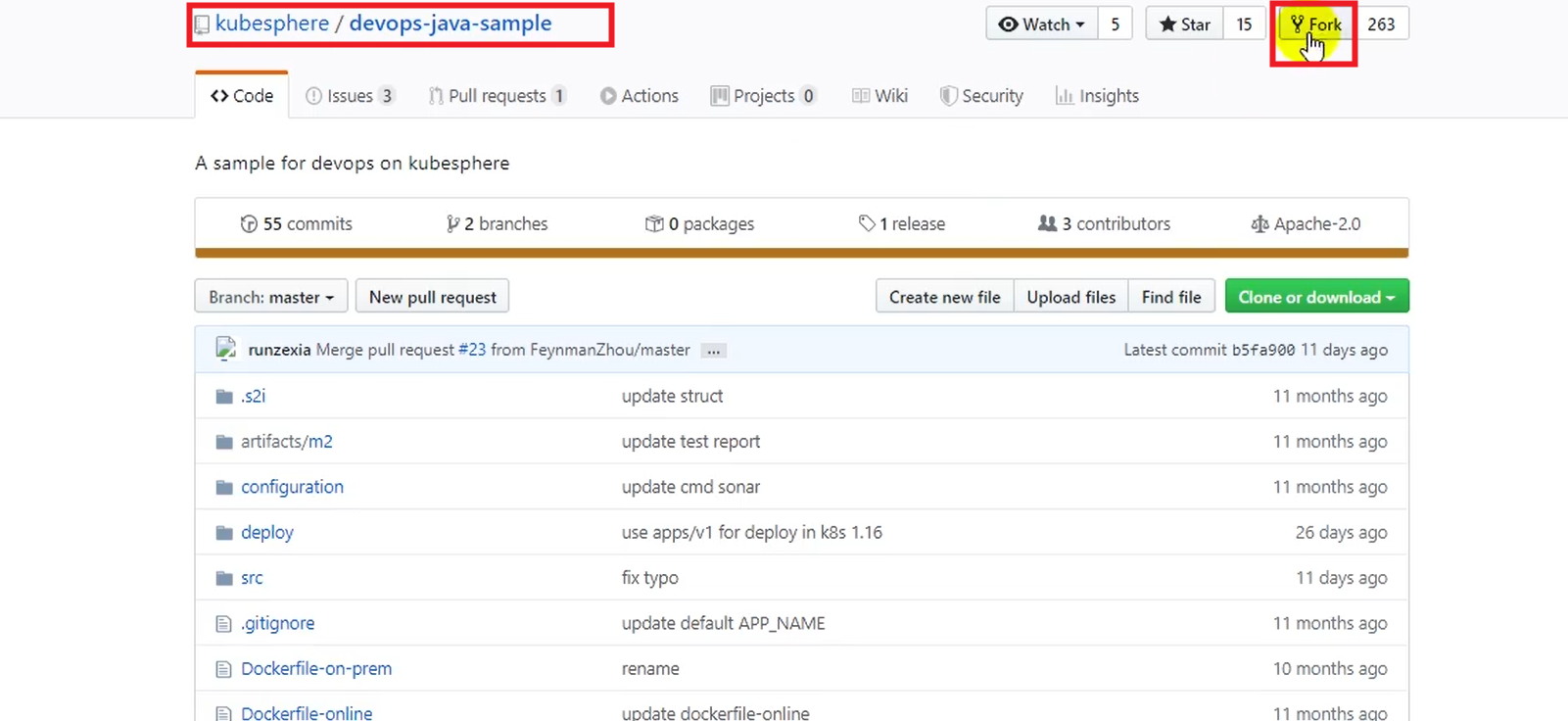Screen dimensions: 1568x721
Task: Click the artifacts/m2 folder icon
Action: point(224,442)
